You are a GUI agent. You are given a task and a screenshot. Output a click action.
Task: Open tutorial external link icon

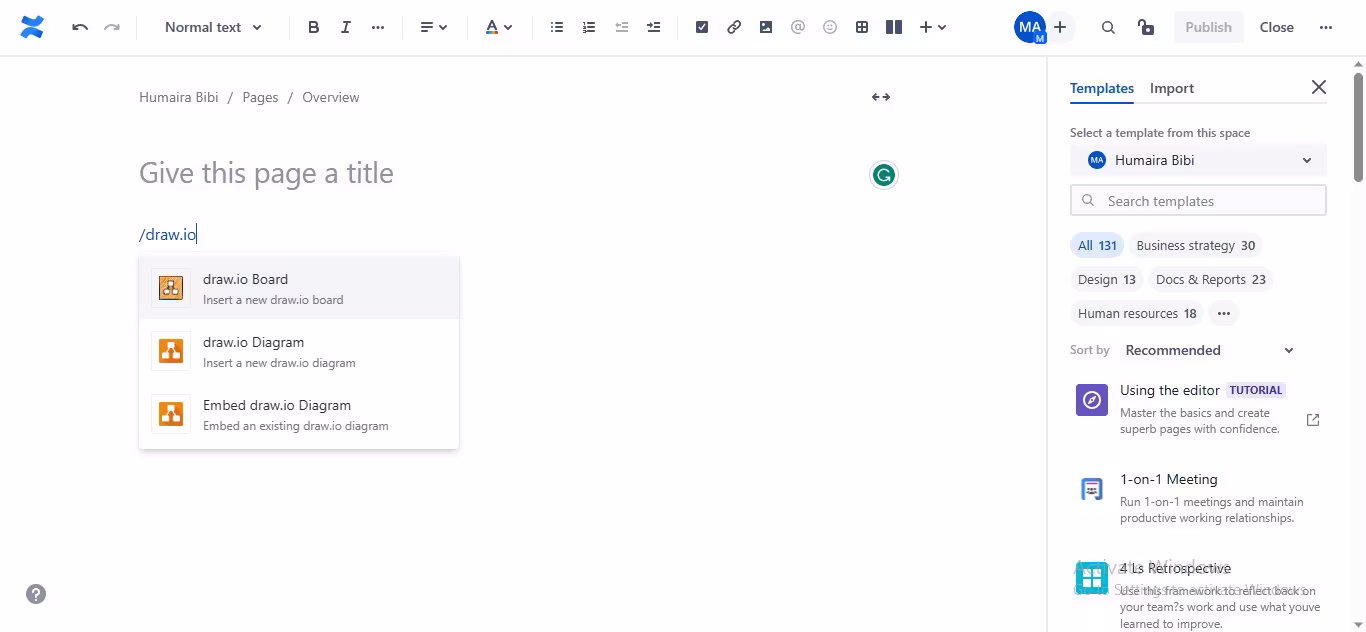[1313, 420]
